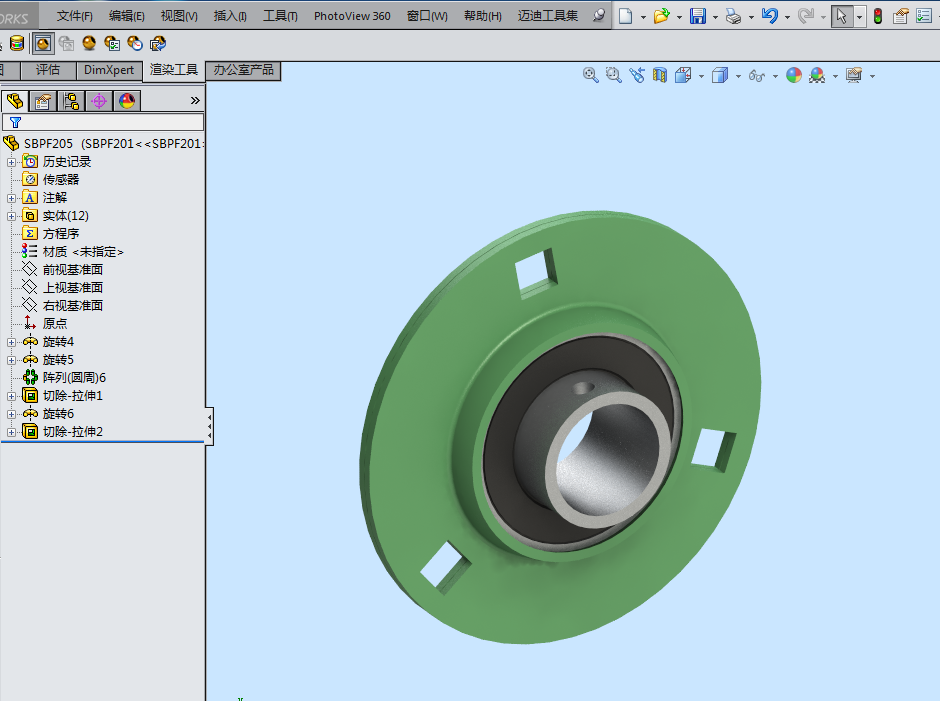
Task: Open 视图(V) menu
Action: pos(179,16)
